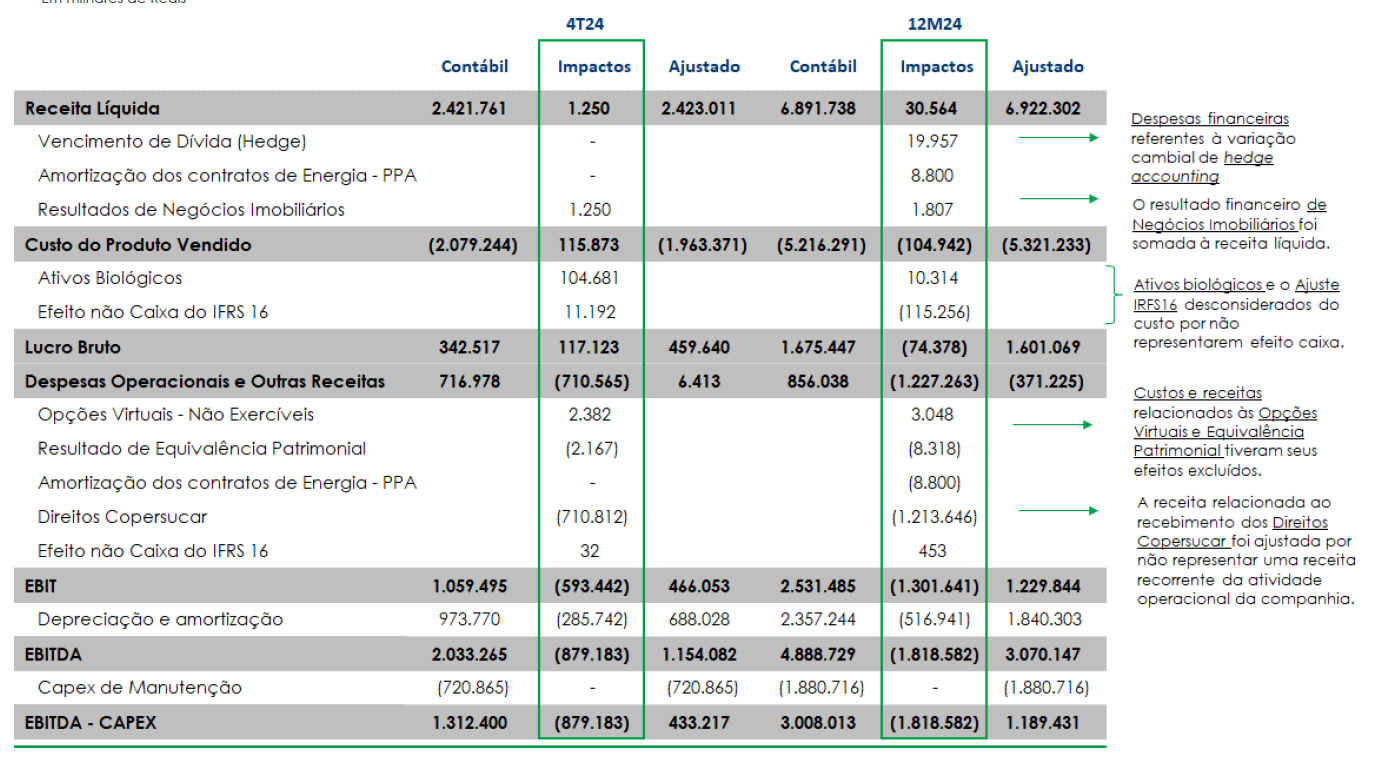Select the adjusted revenue value 2.423.011
The image size is (1379, 766).
coord(699,108)
